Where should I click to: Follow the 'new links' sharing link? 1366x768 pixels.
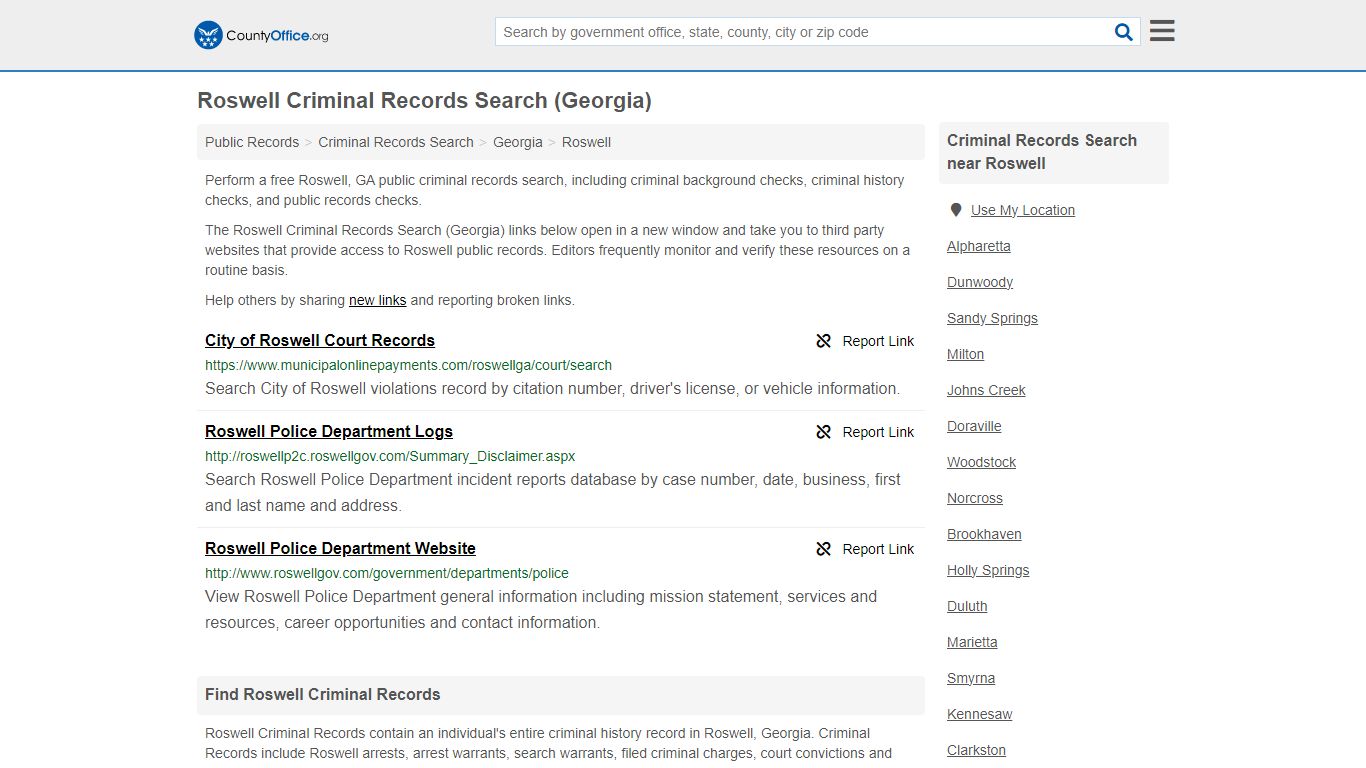click(377, 300)
